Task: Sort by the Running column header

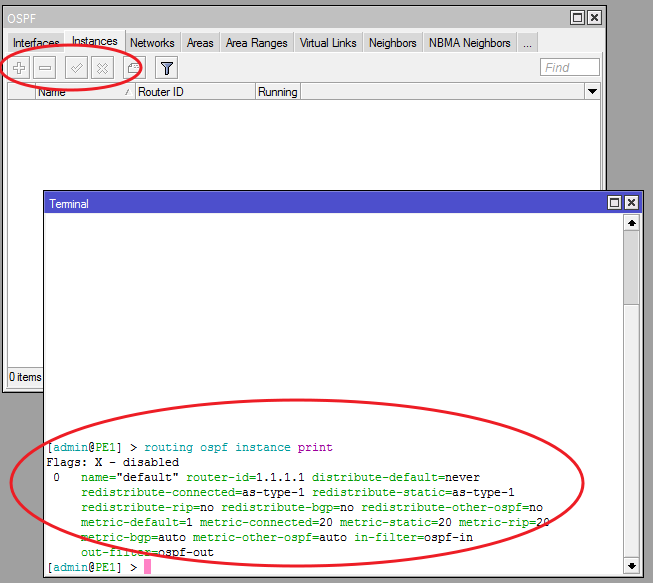Action: point(277,92)
